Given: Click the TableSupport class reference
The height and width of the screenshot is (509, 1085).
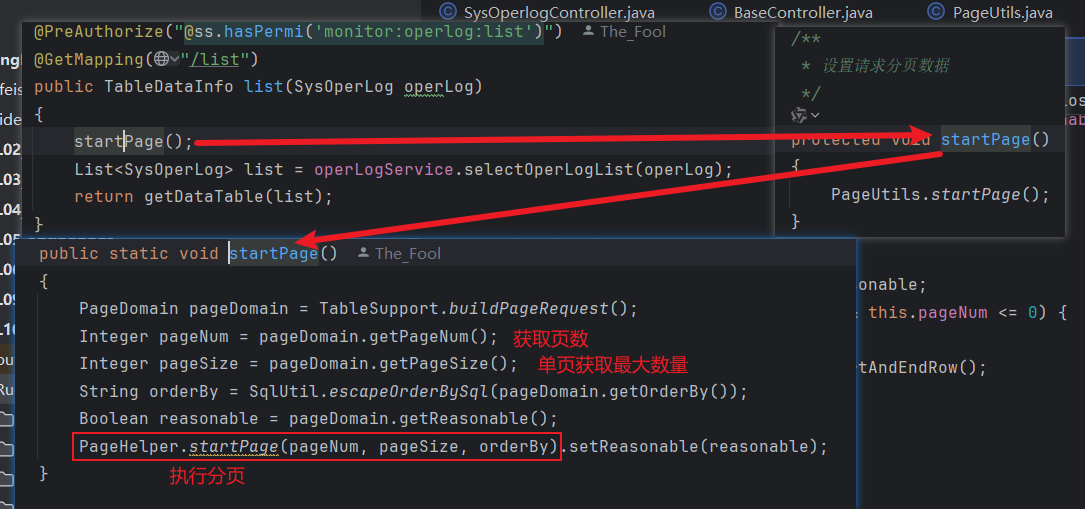Looking at the screenshot, I should [378, 308].
